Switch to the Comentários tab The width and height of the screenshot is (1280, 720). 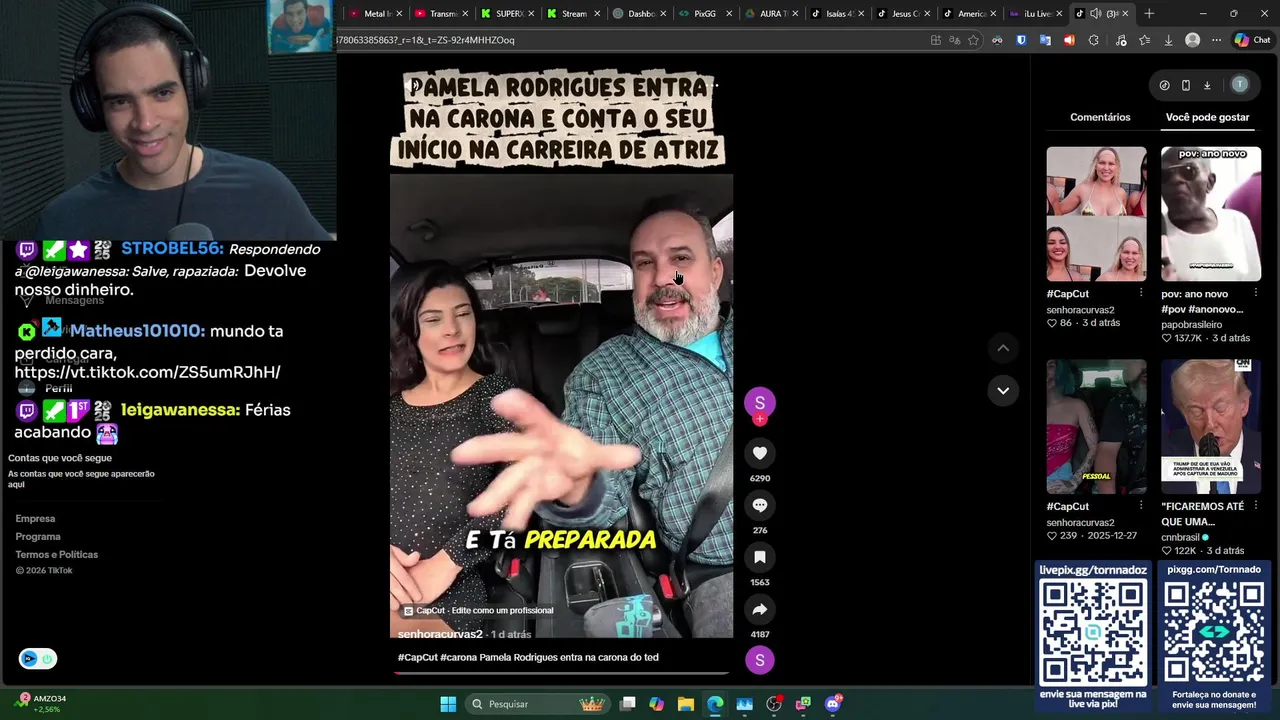tap(1100, 117)
